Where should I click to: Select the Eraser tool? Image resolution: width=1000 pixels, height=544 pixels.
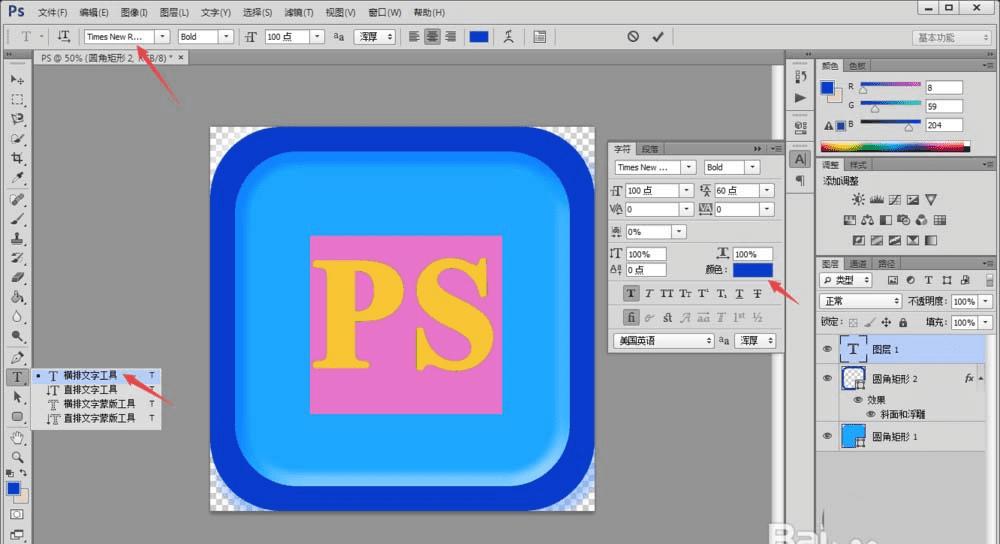[17, 277]
